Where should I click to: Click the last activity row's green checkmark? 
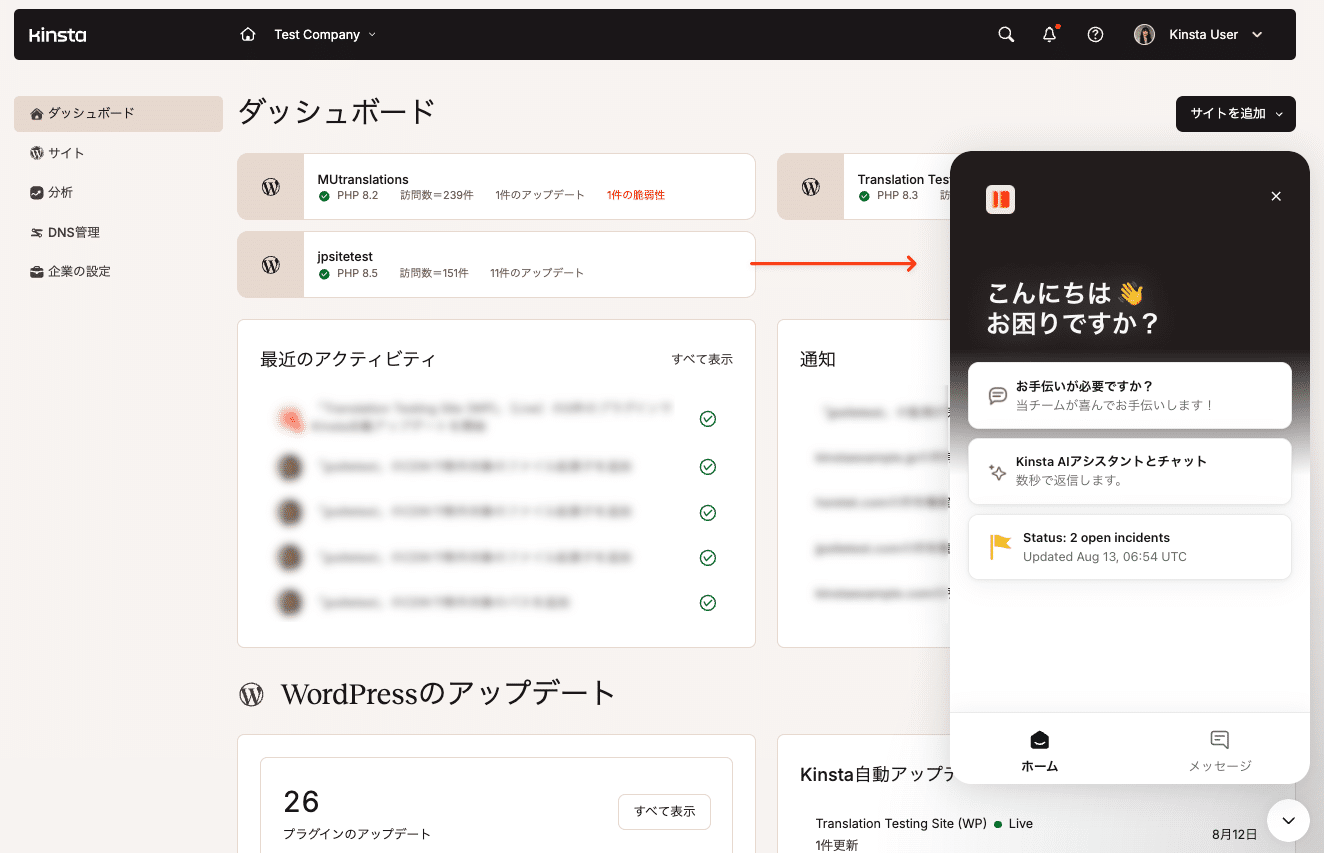pyautogui.click(x=708, y=603)
